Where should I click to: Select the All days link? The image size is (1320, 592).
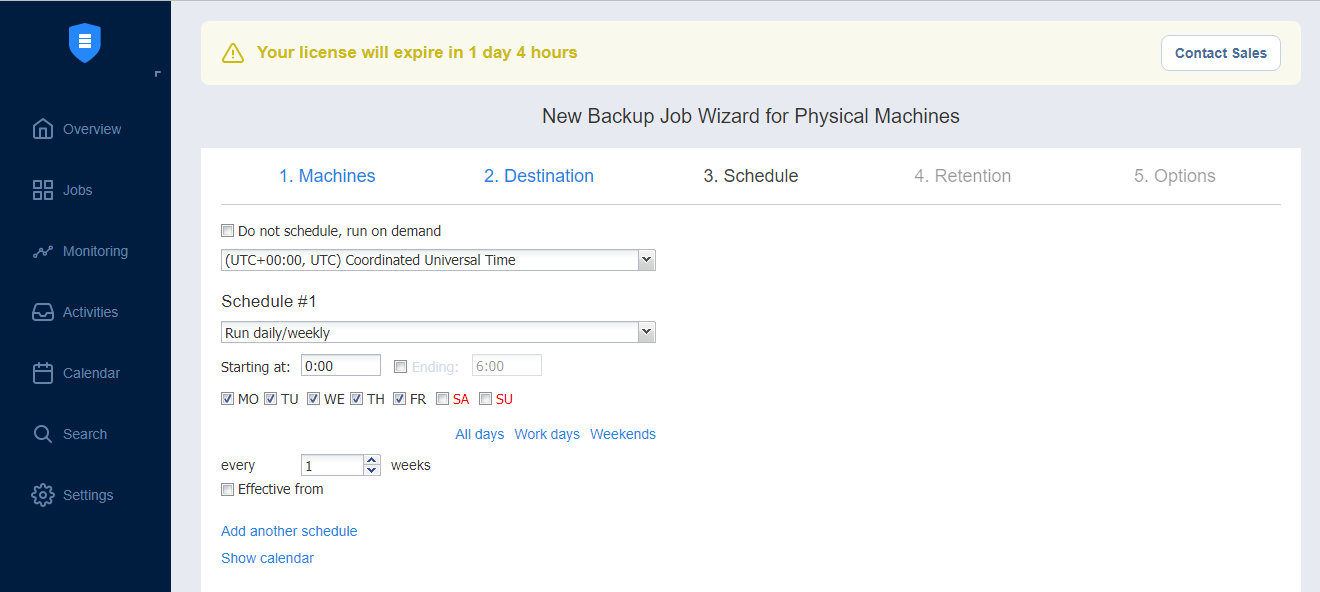coord(480,434)
